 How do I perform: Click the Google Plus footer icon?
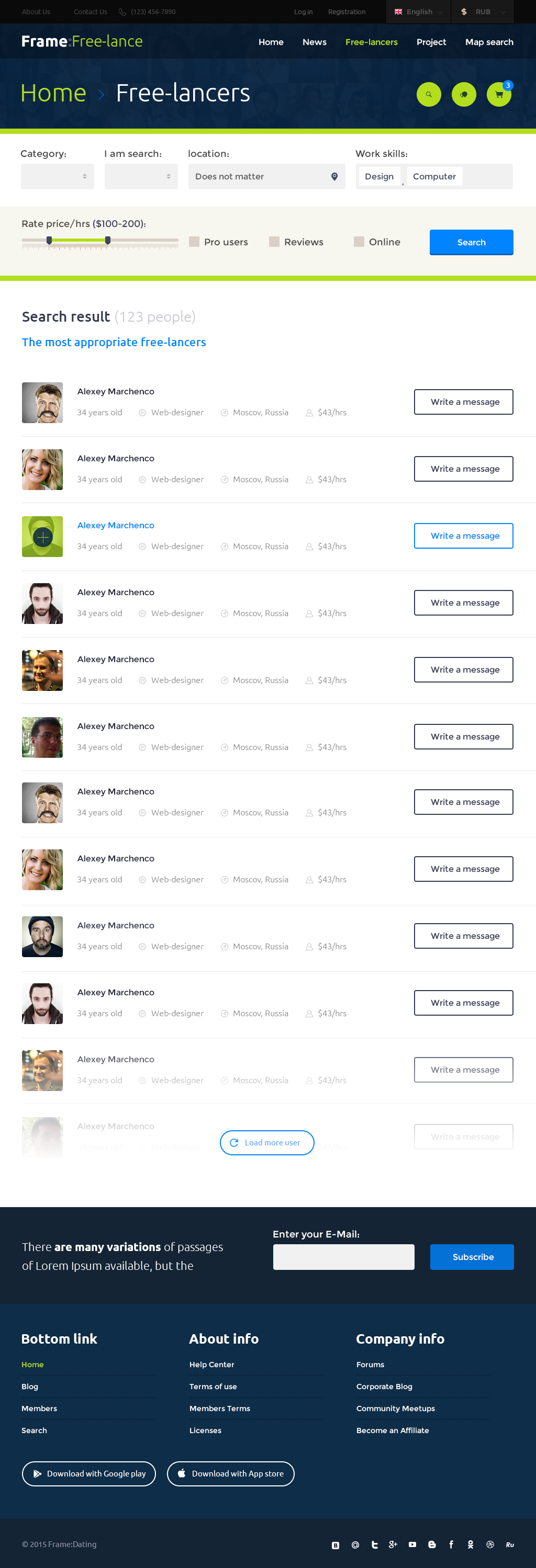pos(393,1544)
